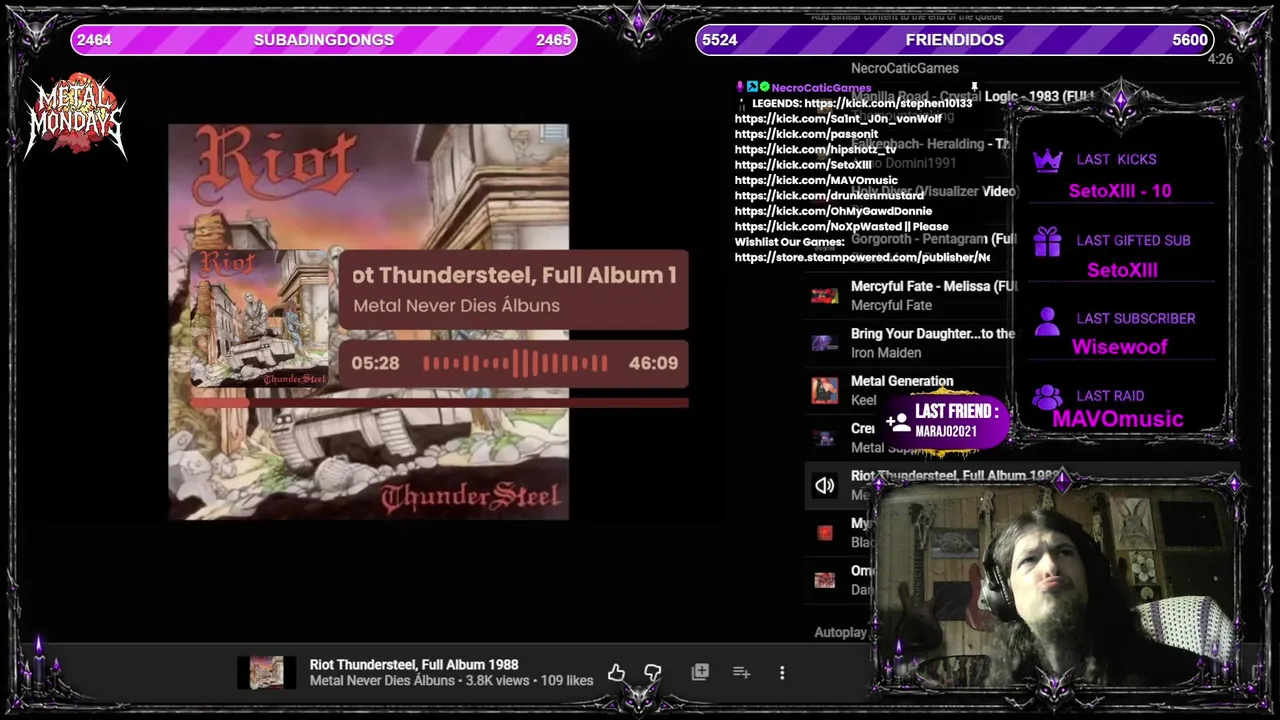1280x720 pixels.
Task: Click the person icon beside Last Subscriber
Action: 1047,320
